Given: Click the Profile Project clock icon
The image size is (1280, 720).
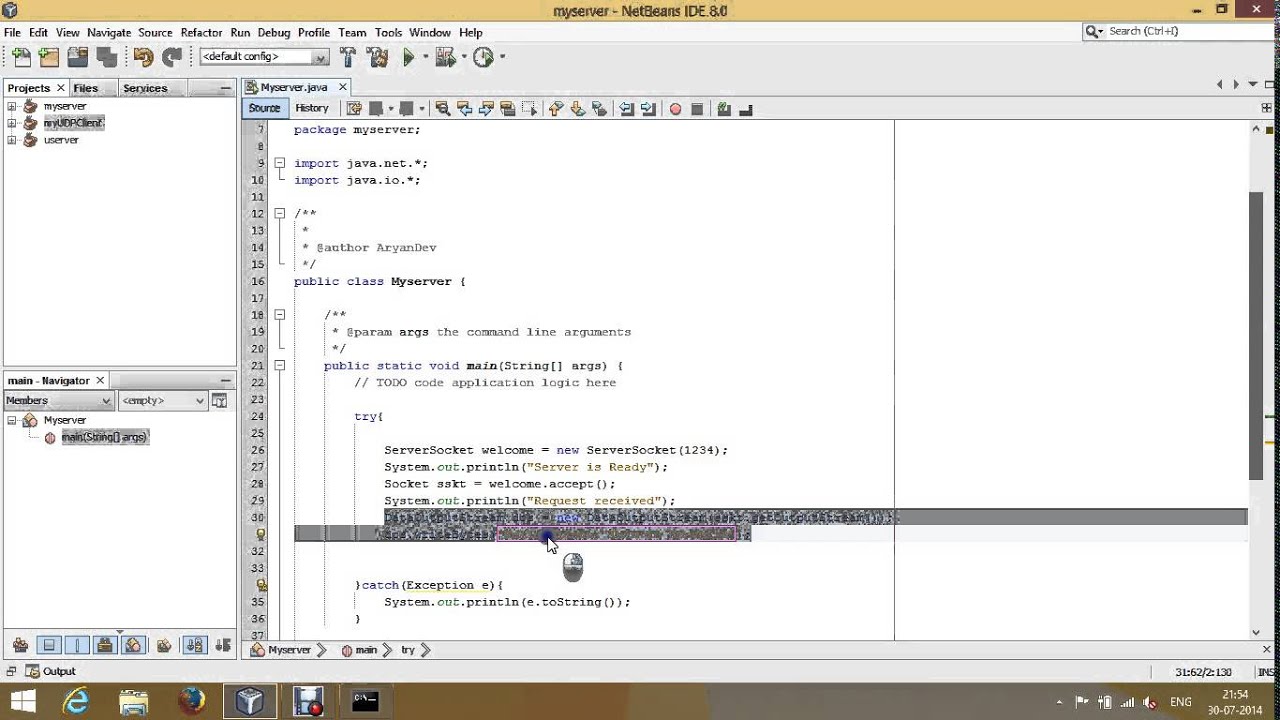Looking at the screenshot, I should pyautogui.click(x=483, y=57).
